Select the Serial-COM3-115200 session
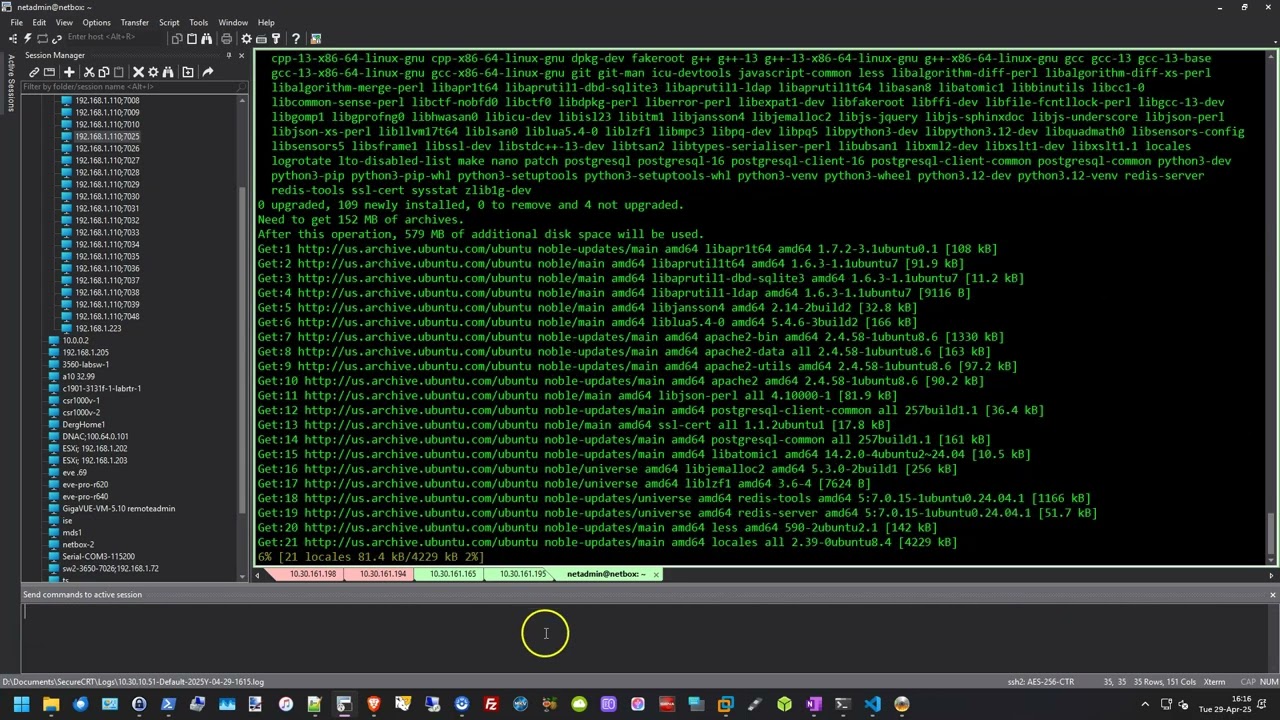Viewport: 1280px width, 720px height. click(x=98, y=557)
